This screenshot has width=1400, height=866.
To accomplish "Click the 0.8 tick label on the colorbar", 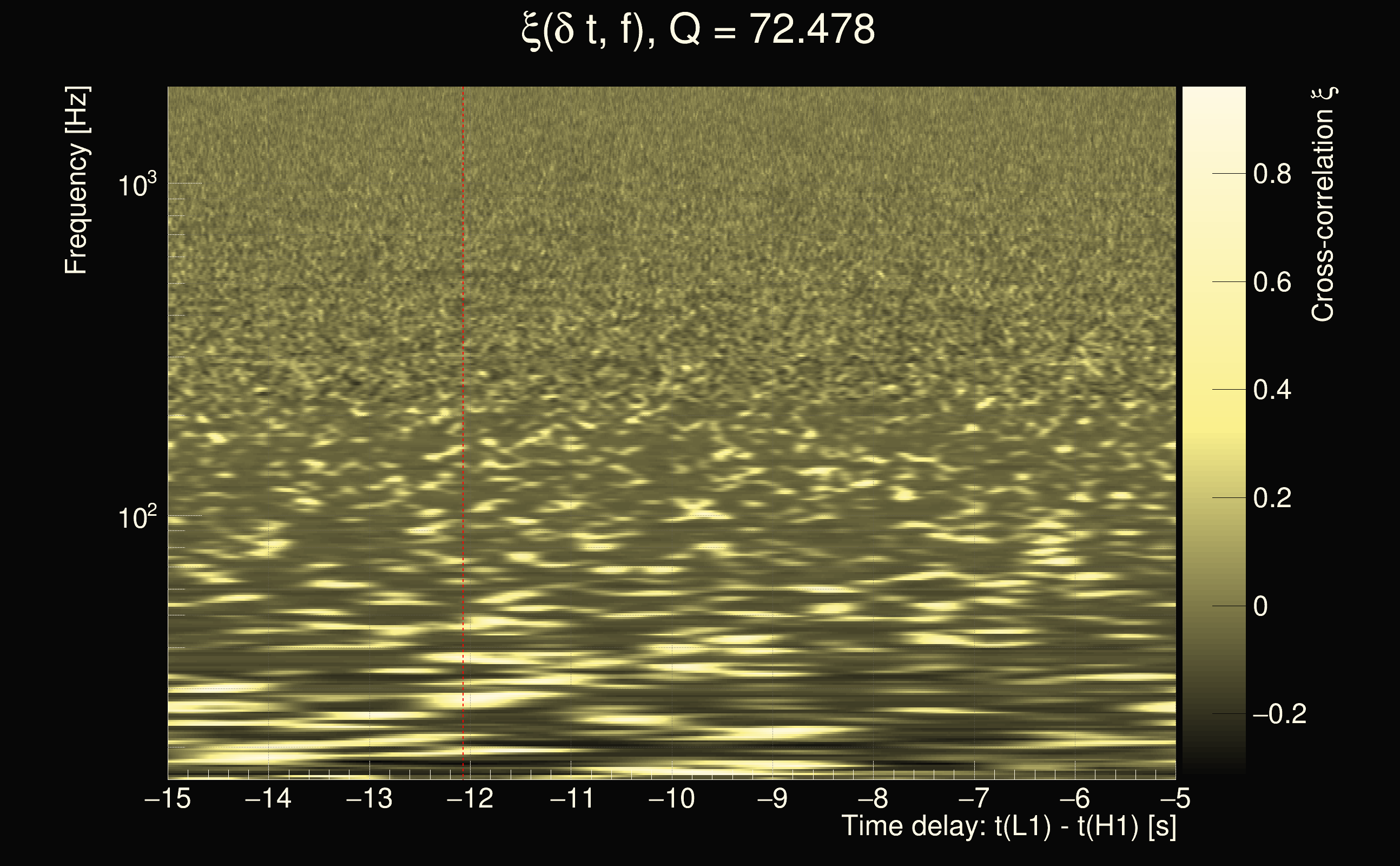I will 1272,174.
